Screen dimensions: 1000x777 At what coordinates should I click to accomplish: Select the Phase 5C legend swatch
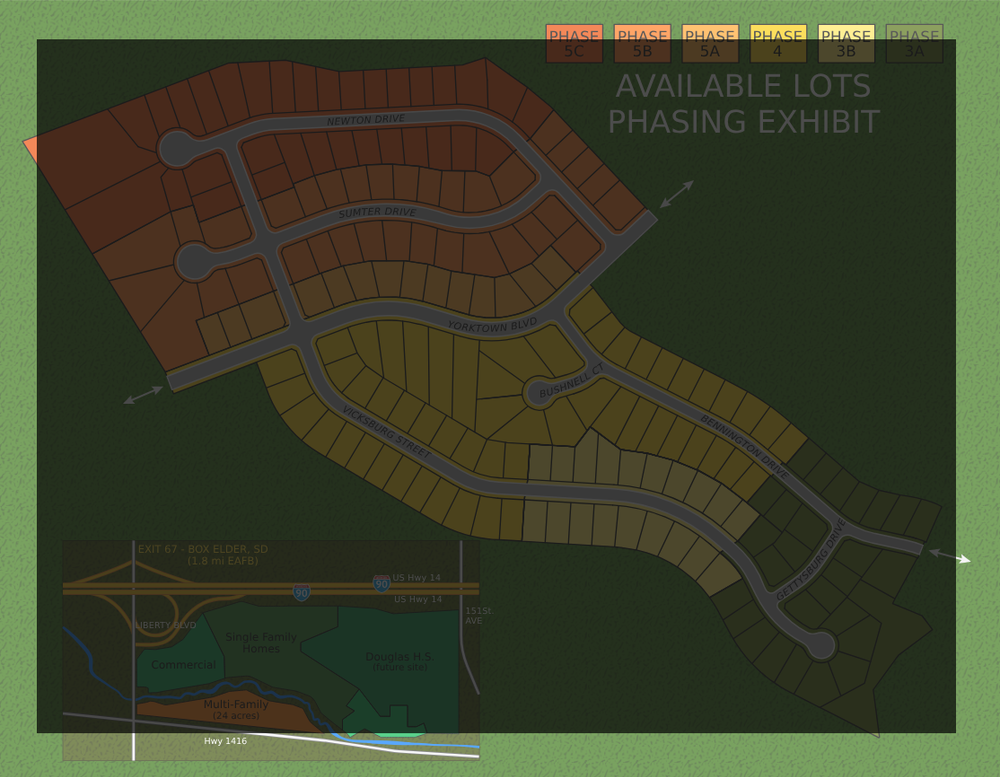click(x=574, y=43)
